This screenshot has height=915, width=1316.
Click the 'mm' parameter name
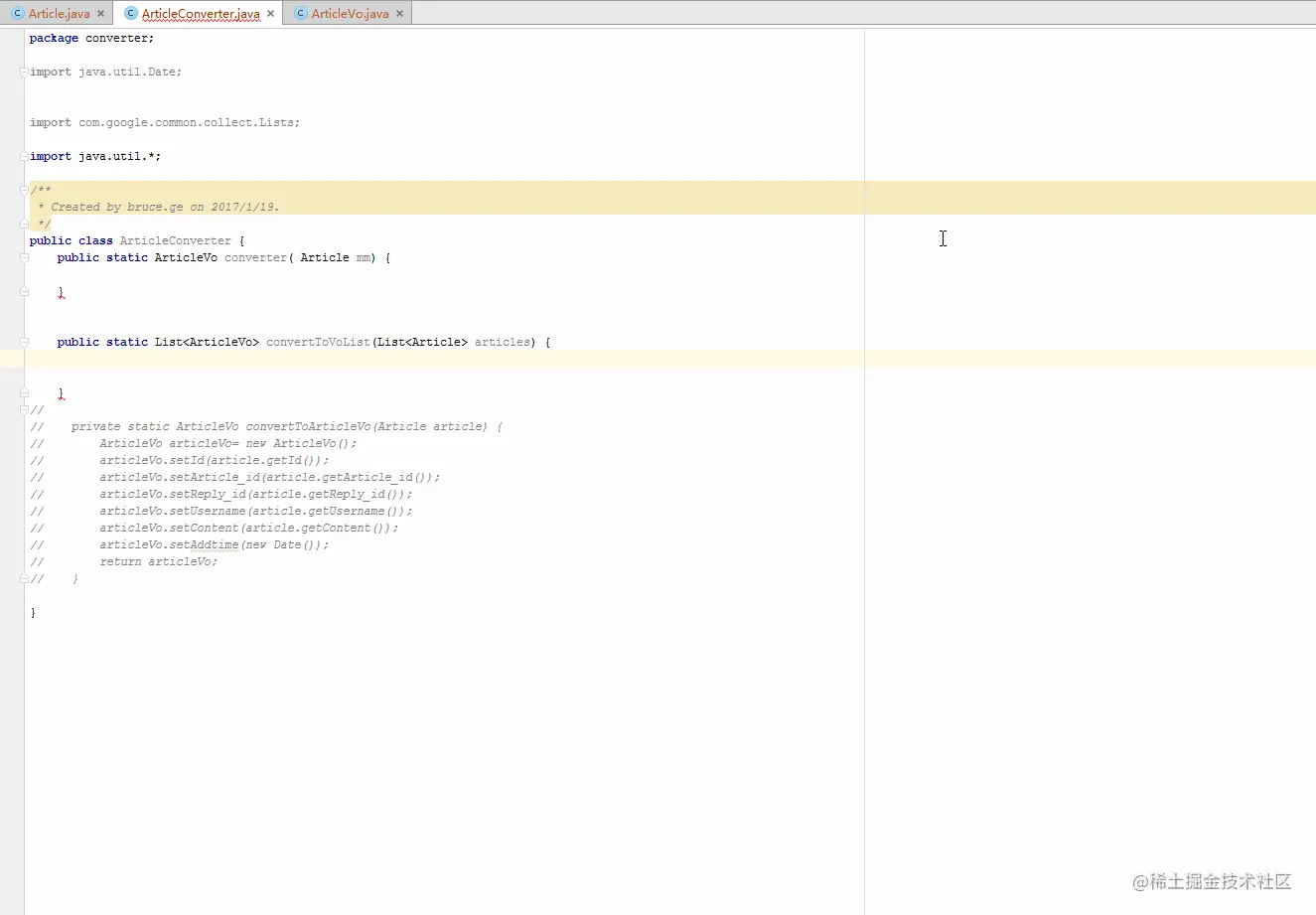[x=364, y=257]
